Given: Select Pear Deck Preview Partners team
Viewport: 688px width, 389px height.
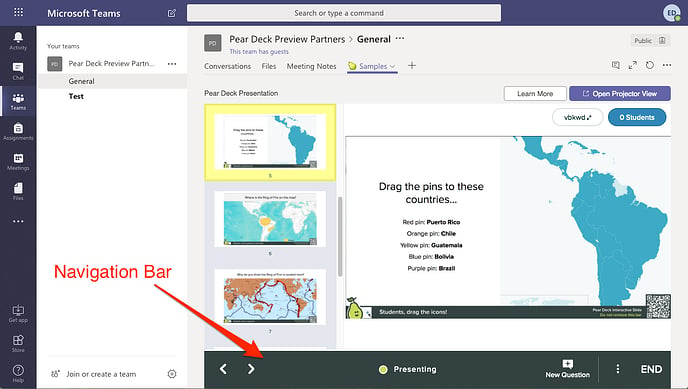Looking at the screenshot, I should point(111,64).
